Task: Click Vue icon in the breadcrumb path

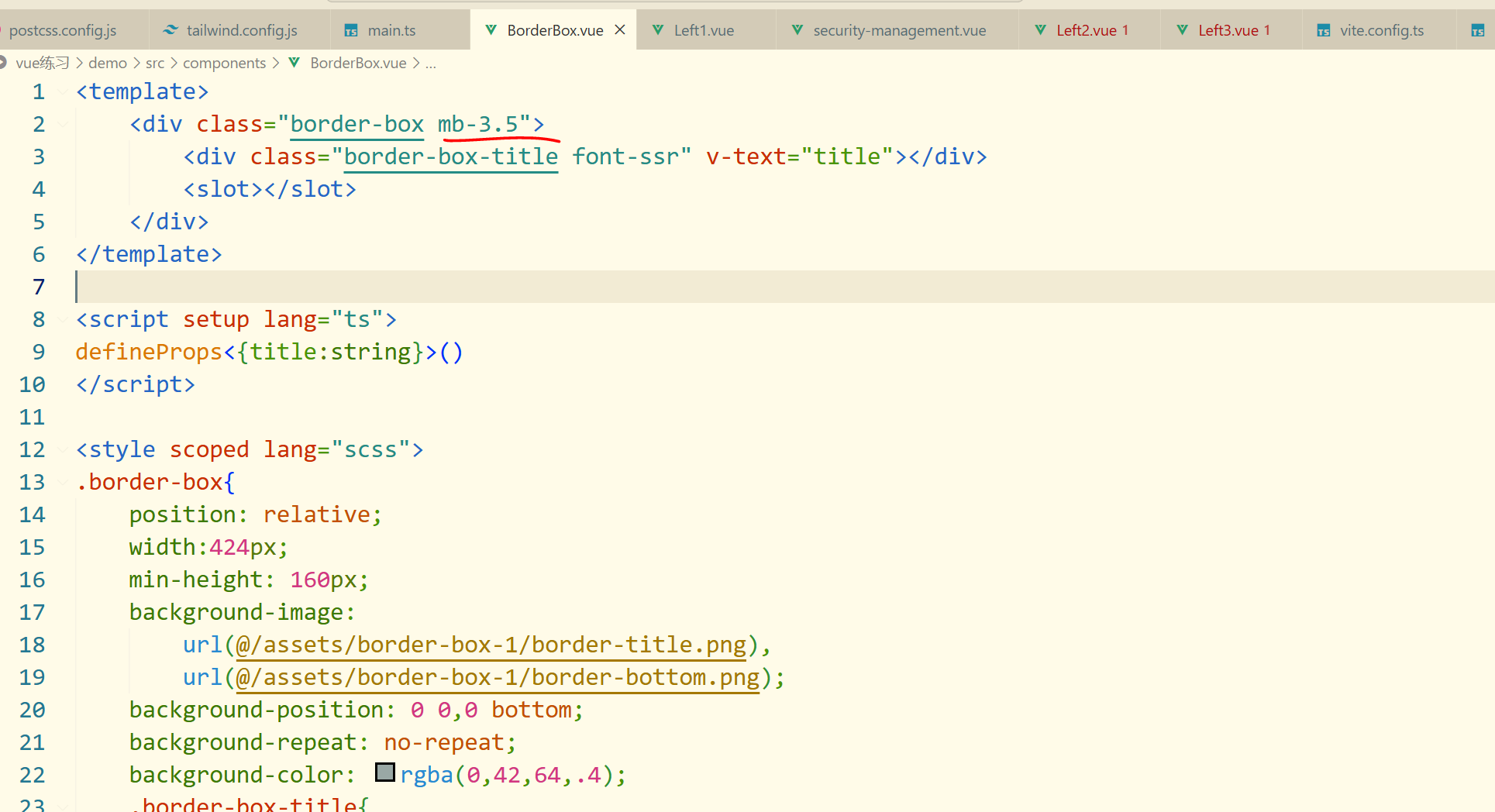Action: [x=295, y=63]
